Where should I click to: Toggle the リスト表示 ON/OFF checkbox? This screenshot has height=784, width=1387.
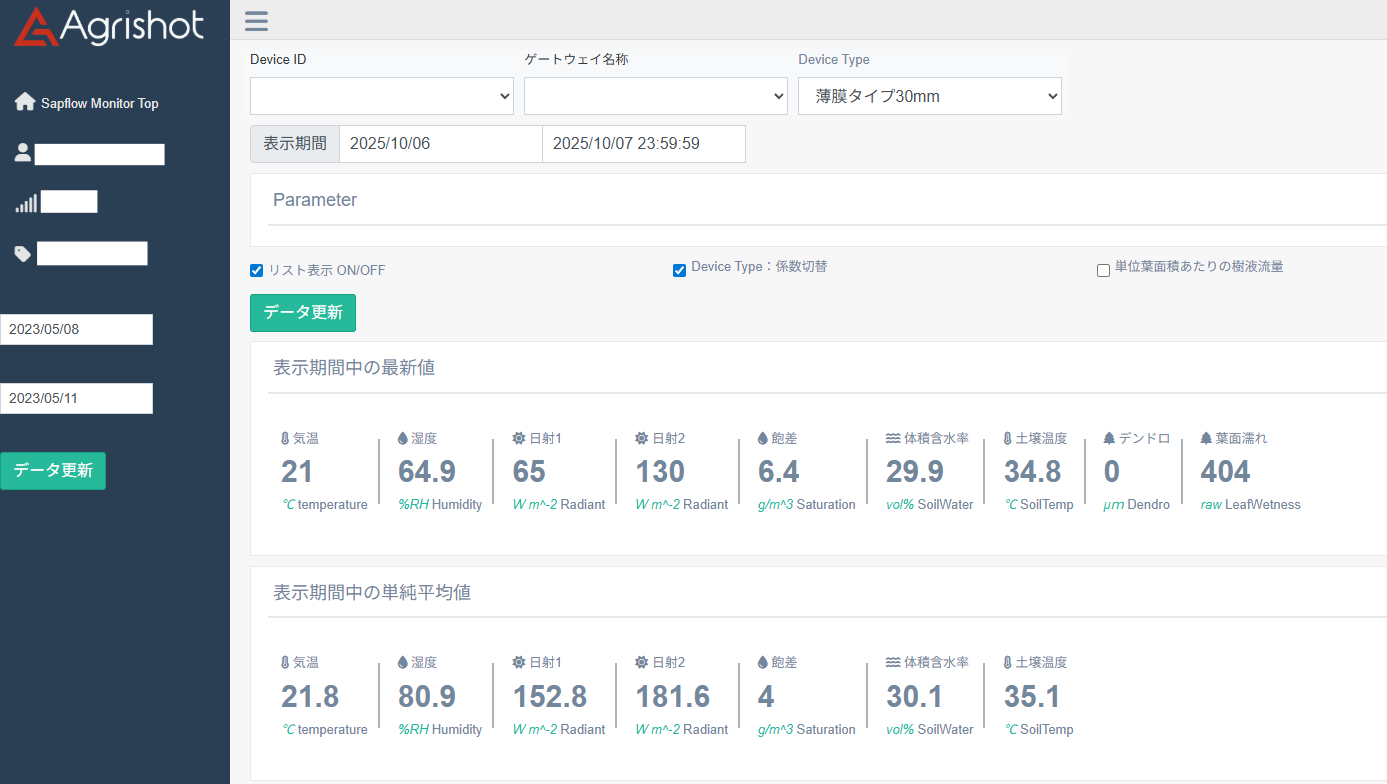point(257,270)
